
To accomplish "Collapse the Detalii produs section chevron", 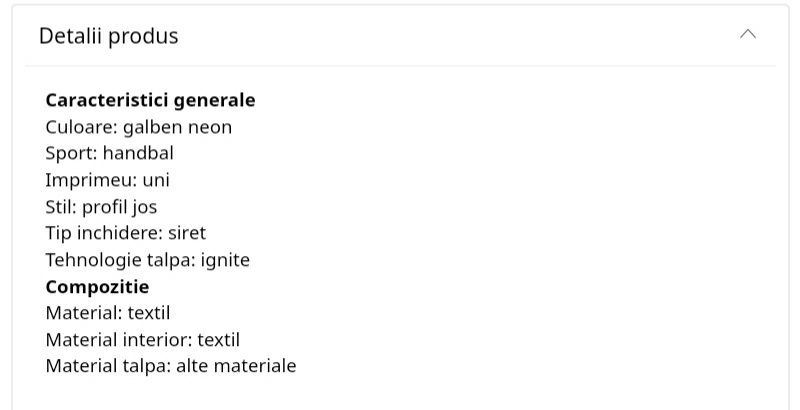I will [747, 35].
